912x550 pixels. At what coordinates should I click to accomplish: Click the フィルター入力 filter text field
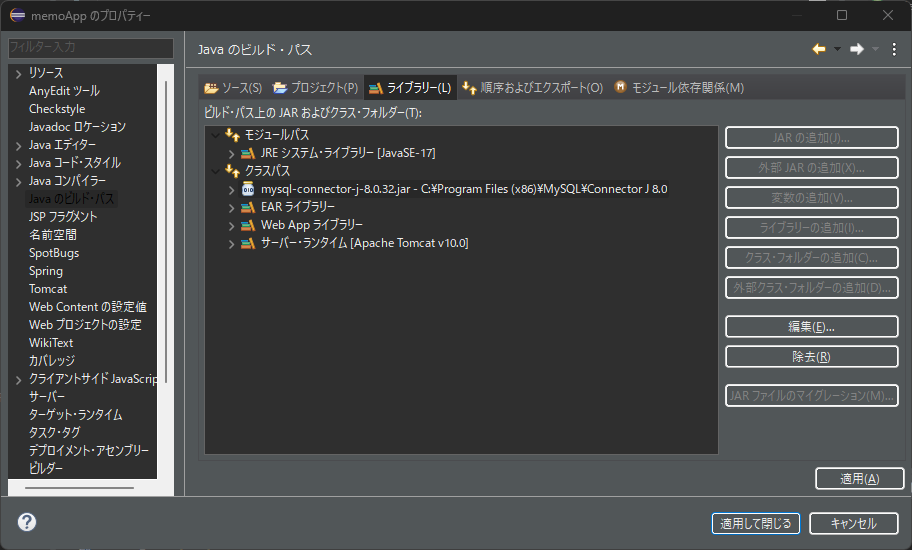(x=91, y=47)
